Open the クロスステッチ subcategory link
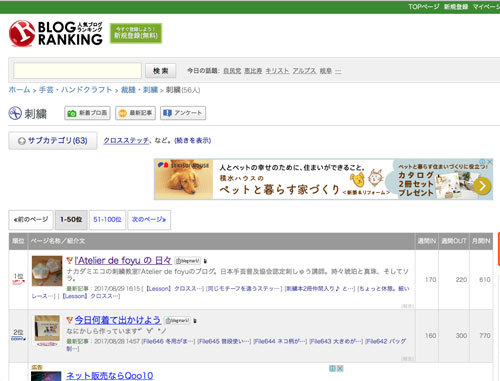This screenshot has height=381, width=500. click(x=126, y=140)
